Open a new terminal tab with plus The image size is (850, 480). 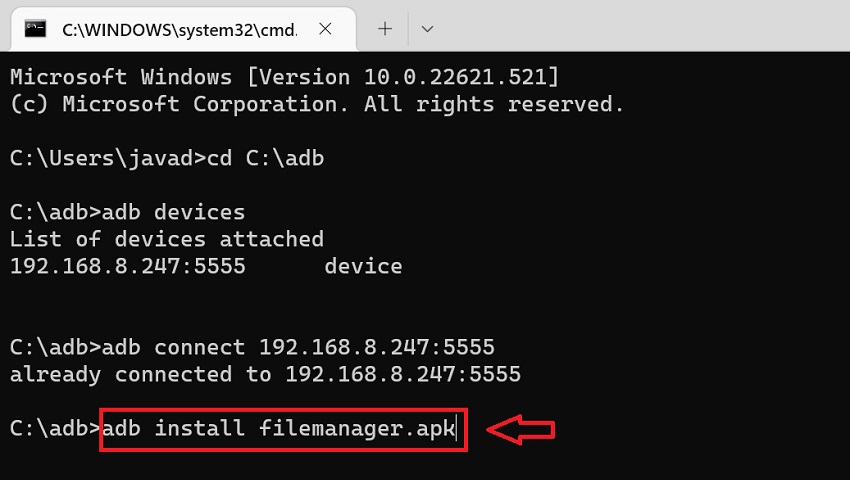pyautogui.click(x=385, y=29)
